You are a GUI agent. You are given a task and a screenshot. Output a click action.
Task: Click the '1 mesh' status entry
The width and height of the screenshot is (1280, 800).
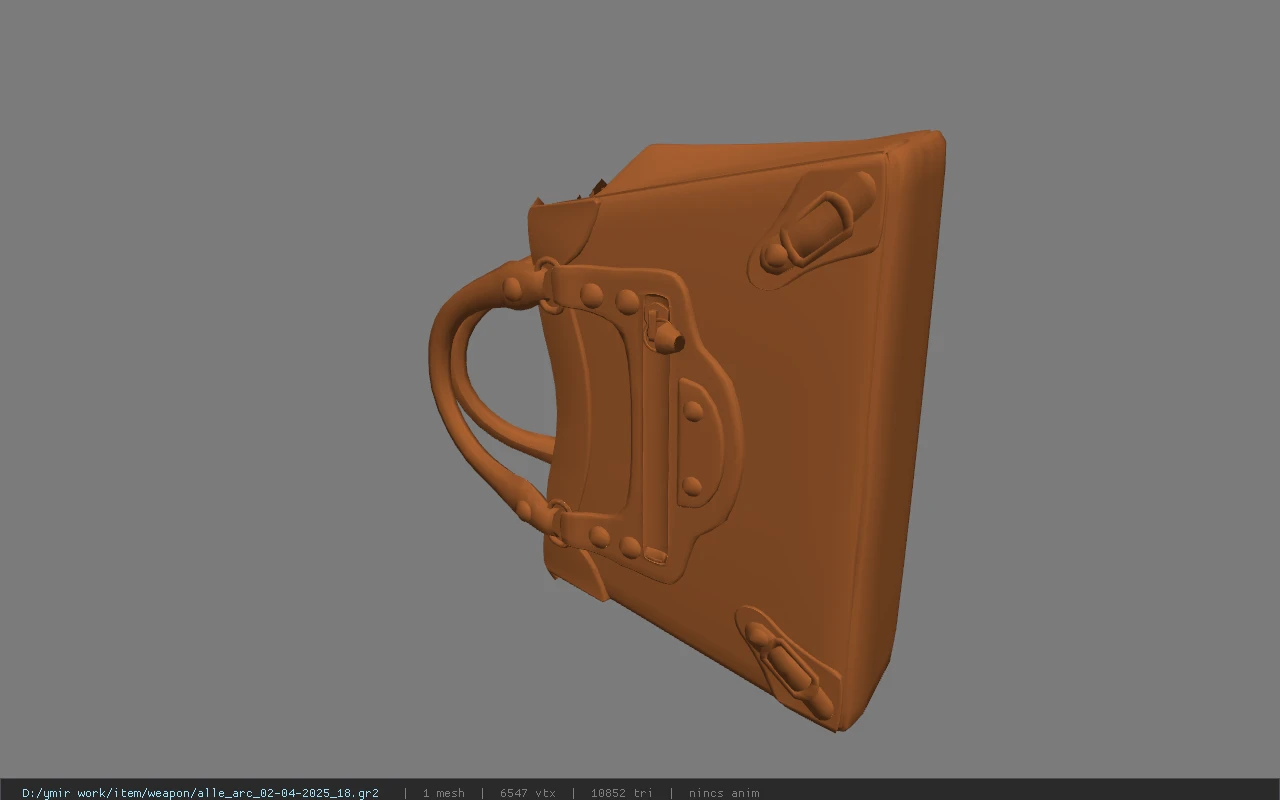(x=443, y=793)
